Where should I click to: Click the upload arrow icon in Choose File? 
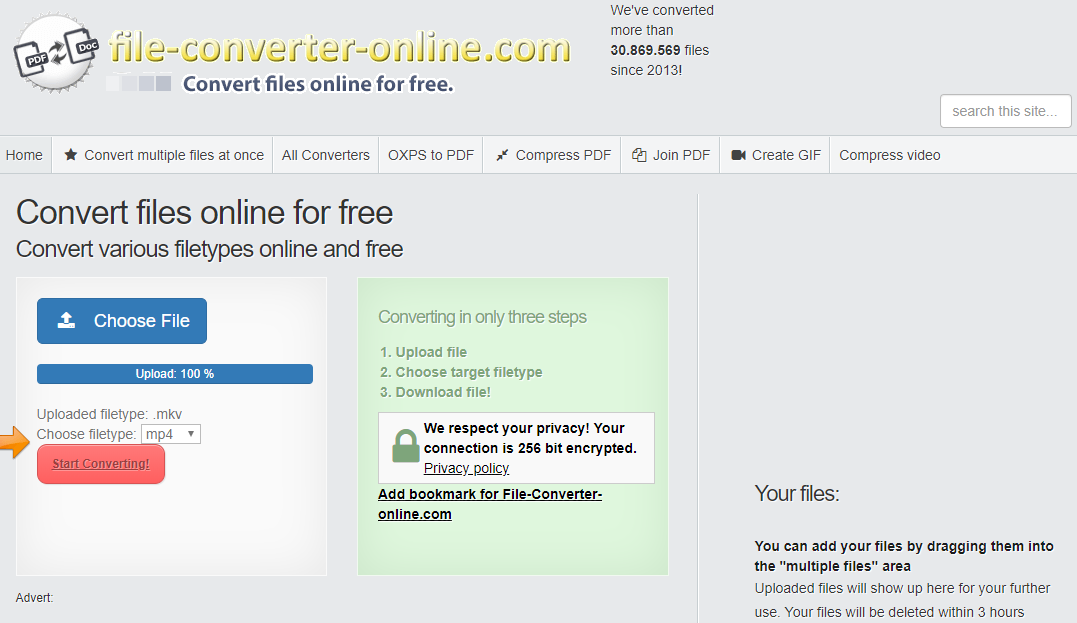[66, 320]
